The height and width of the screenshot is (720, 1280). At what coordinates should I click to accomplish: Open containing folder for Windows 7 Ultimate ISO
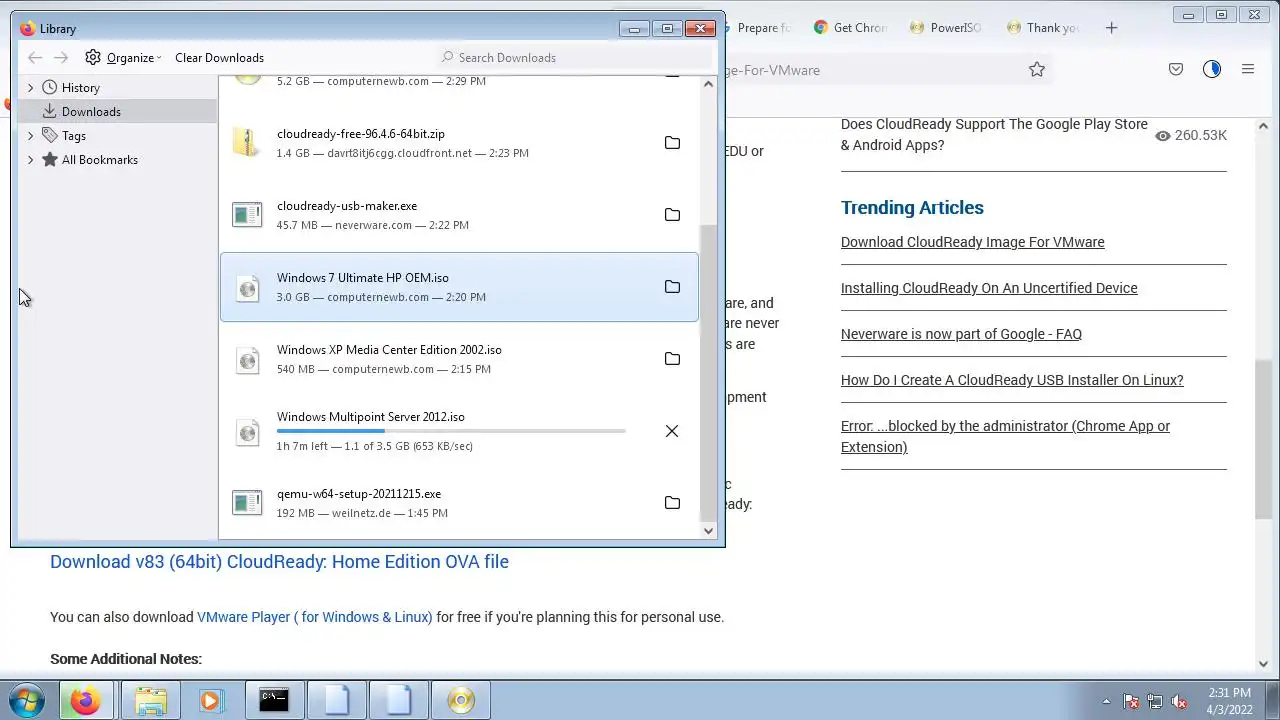pos(672,287)
